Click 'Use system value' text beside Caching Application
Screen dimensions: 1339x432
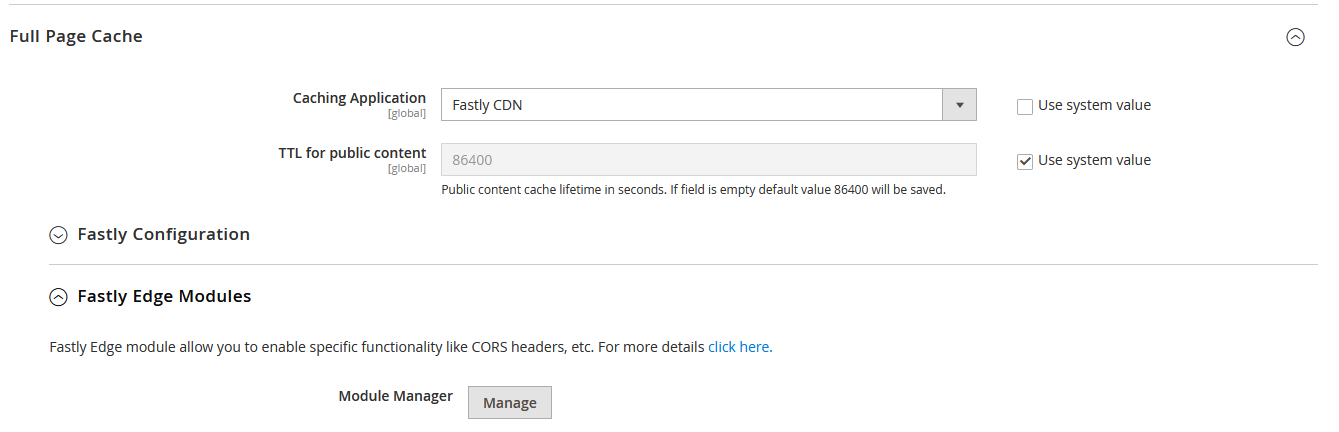1094,105
